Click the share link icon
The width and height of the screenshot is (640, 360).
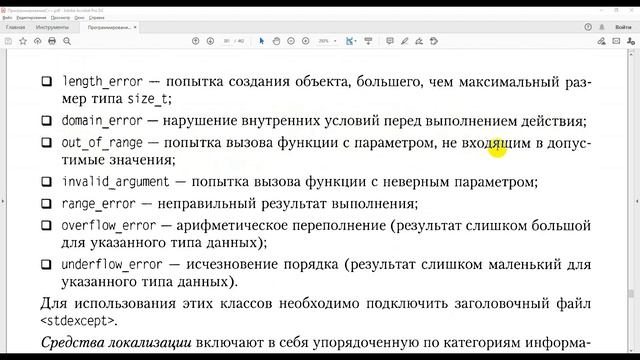tap(601, 41)
